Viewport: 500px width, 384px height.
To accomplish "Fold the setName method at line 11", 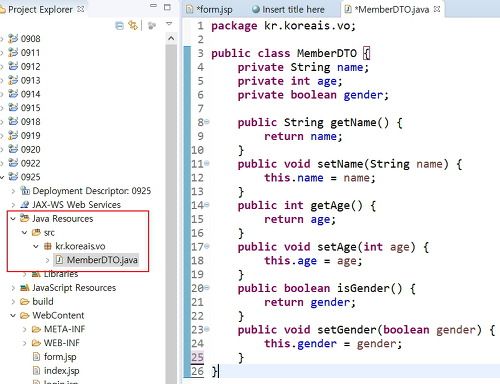I will [x=207, y=163].
